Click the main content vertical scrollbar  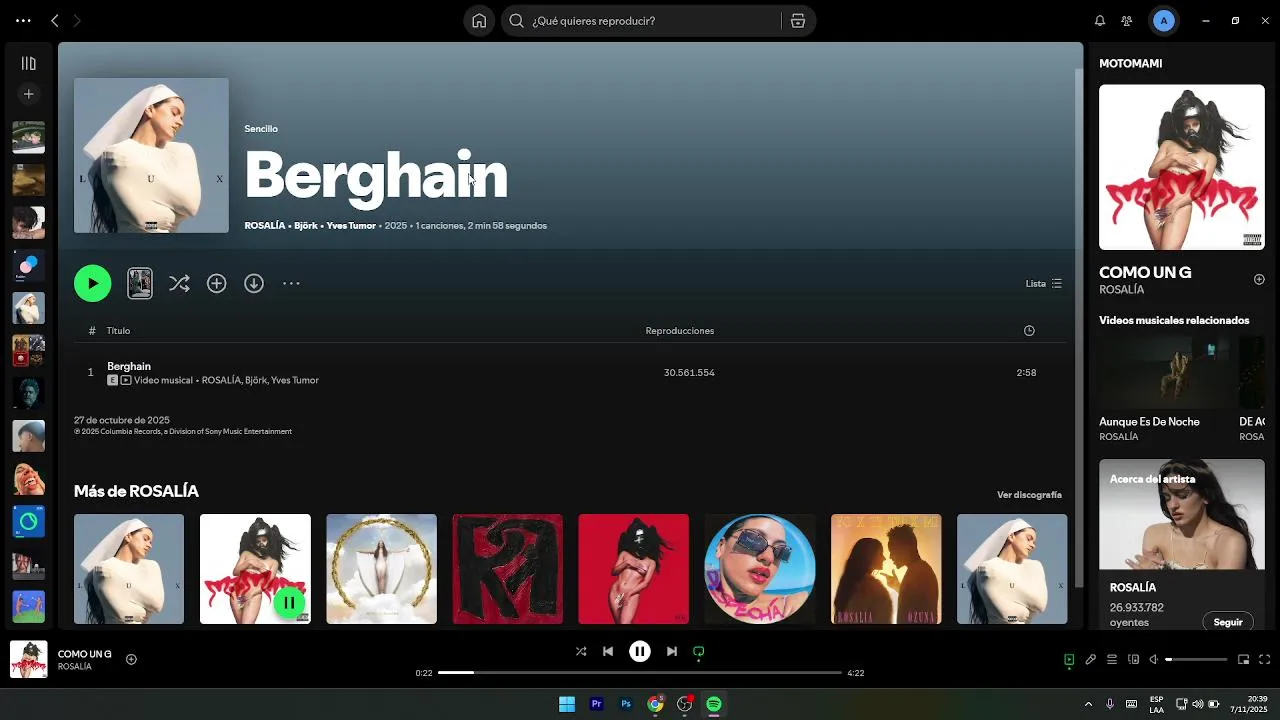click(1078, 328)
